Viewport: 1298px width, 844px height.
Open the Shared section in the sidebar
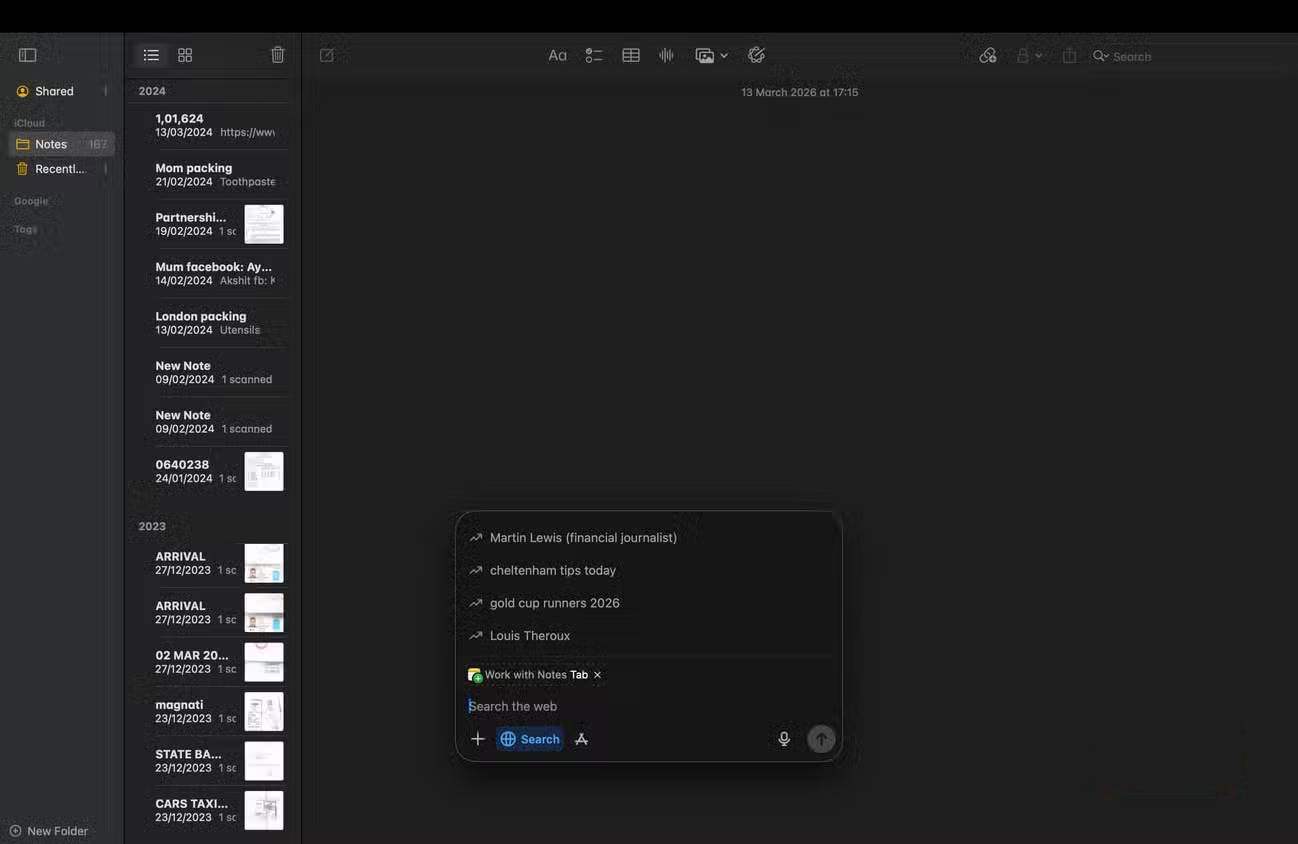pyautogui.click(x=55, y=91)
